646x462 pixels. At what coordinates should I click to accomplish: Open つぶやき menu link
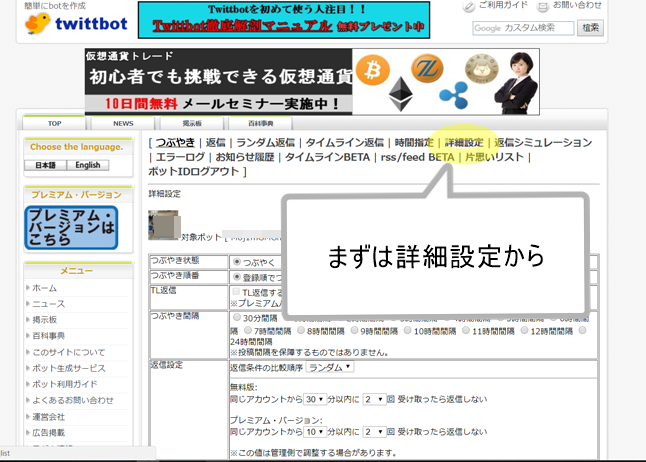pos(175,143)
